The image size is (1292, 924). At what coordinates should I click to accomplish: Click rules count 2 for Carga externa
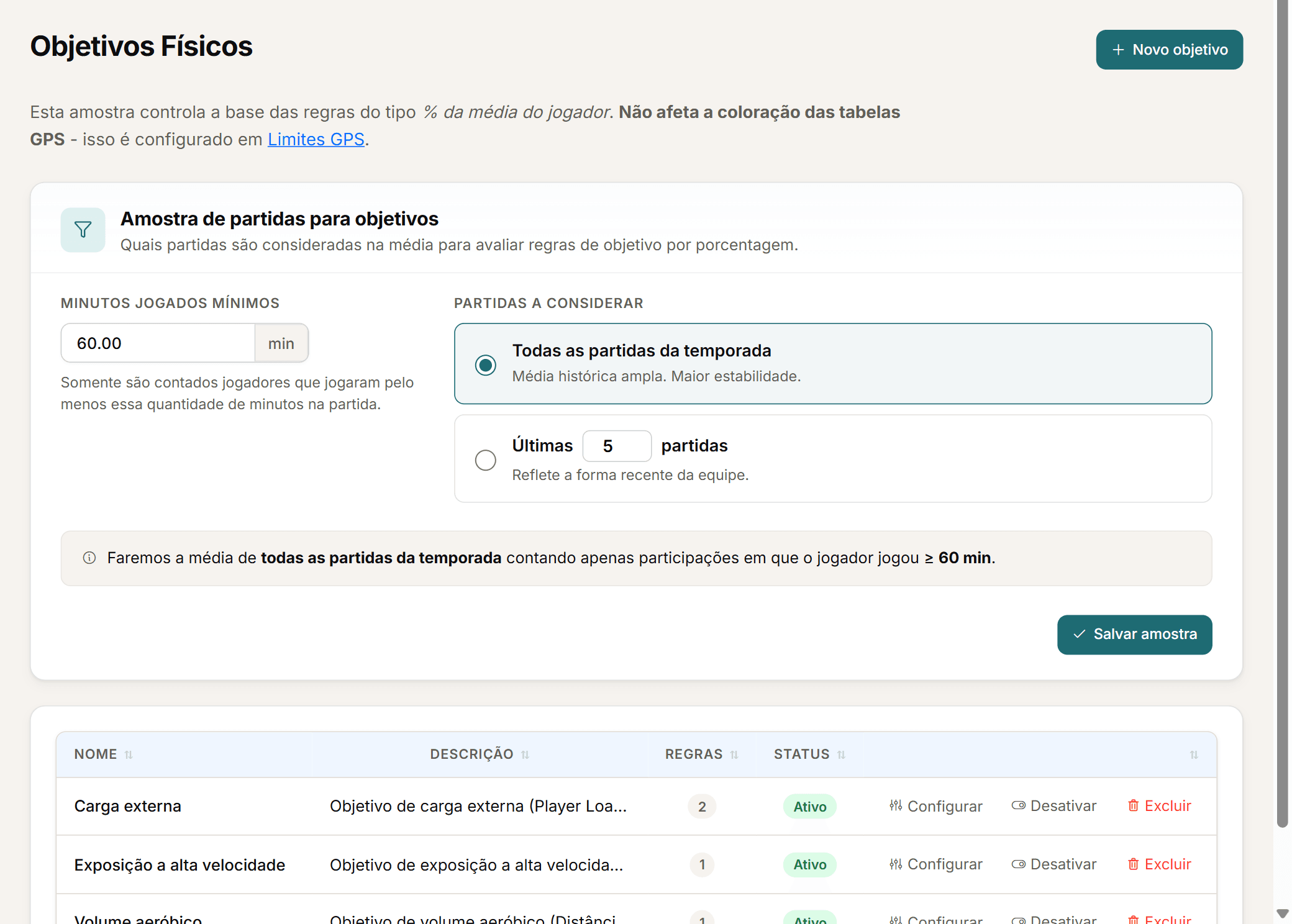pos(702,807)
